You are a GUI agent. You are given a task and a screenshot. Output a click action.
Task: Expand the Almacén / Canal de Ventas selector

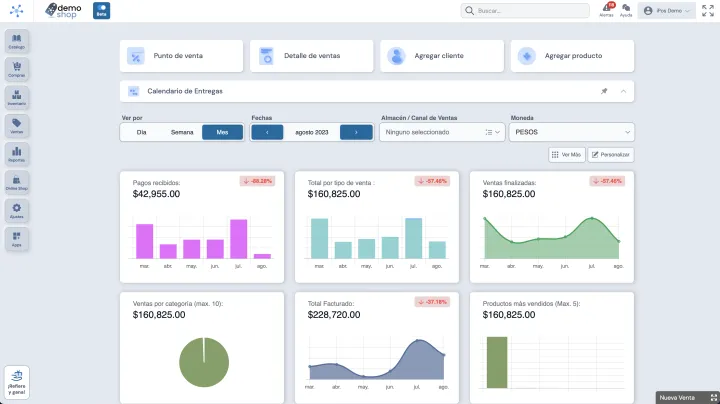[441, 132]
